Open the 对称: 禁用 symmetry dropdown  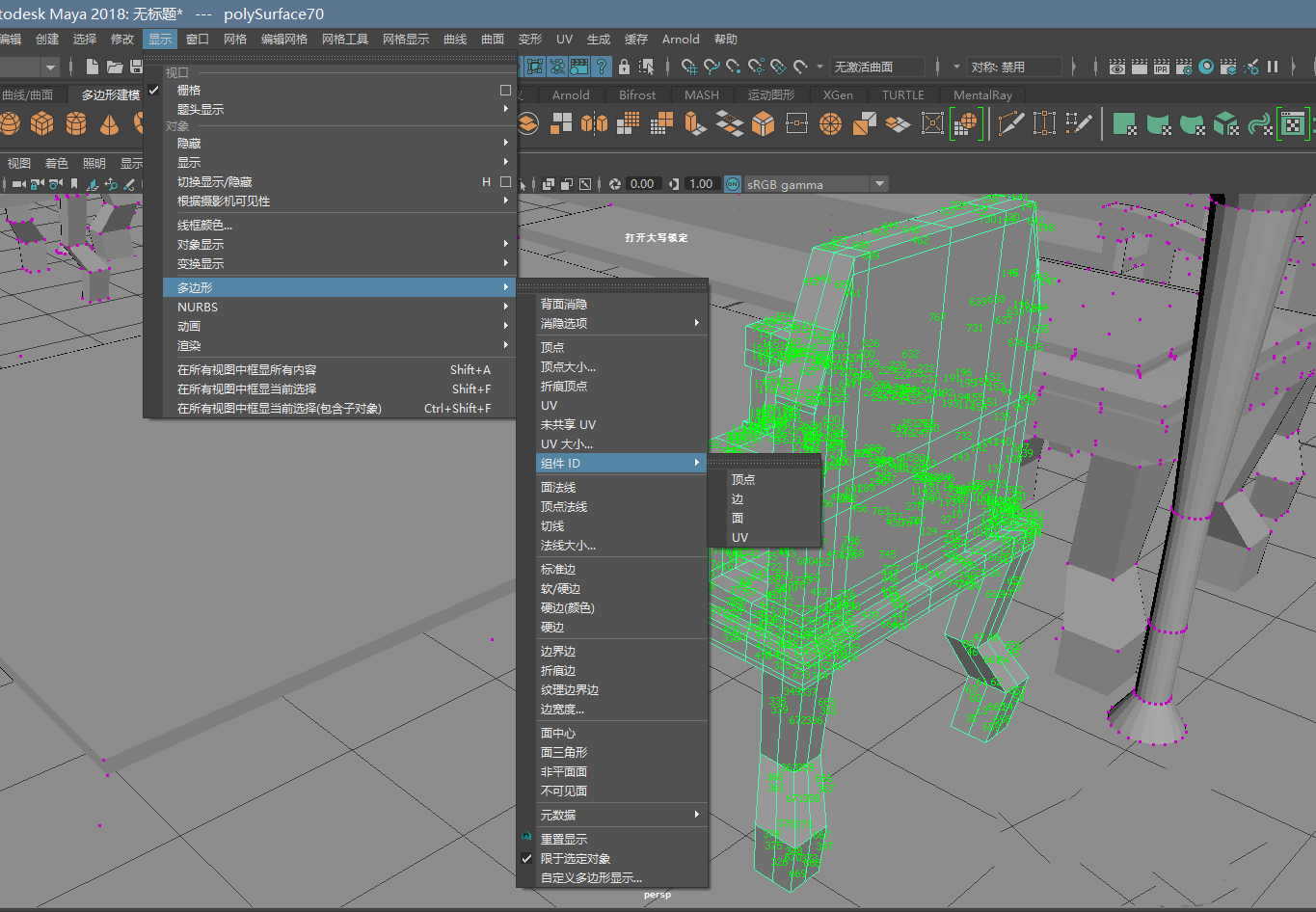[x=1012, y=67]
